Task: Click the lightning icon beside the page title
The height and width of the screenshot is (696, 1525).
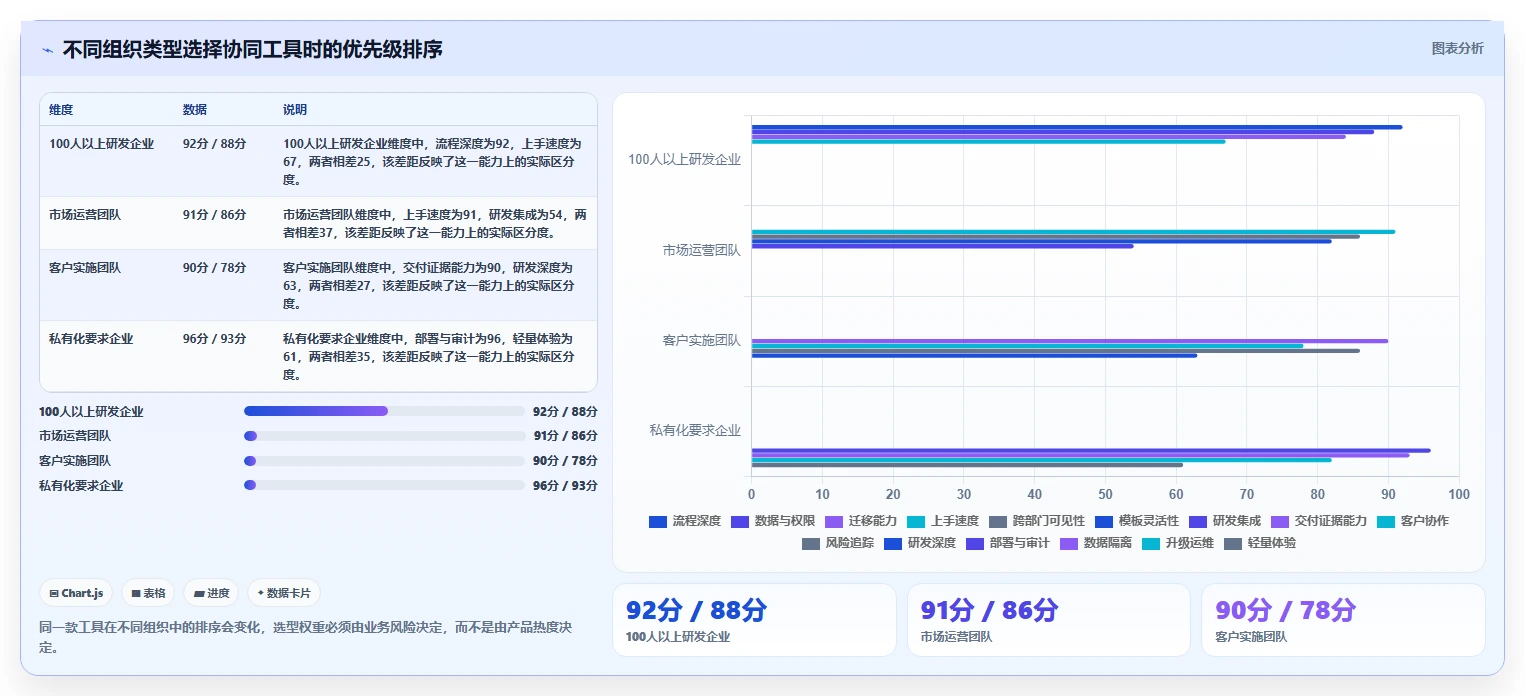Action: pos(47,50)
